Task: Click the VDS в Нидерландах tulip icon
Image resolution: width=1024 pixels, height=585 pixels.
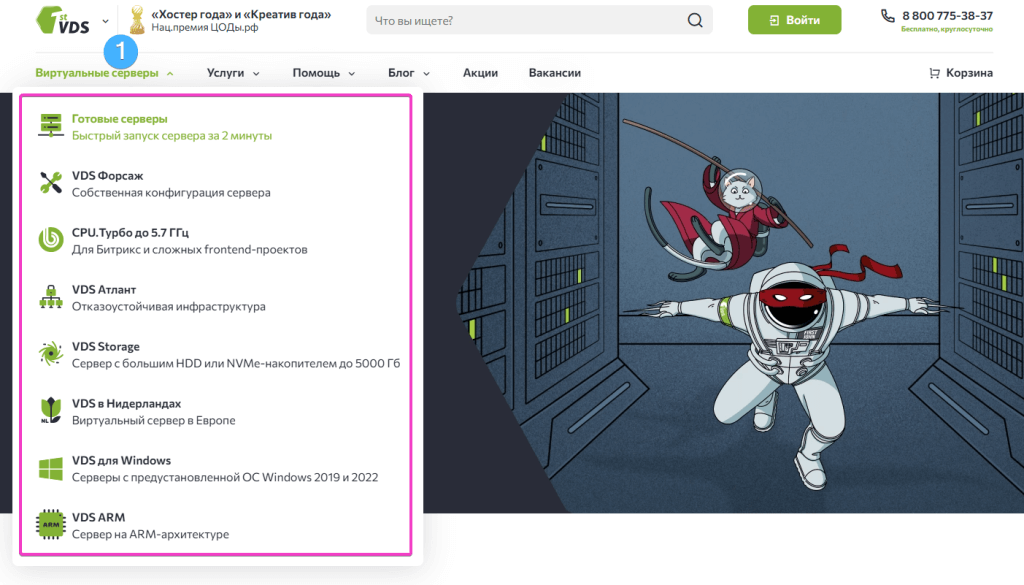Action: point(50,411)
